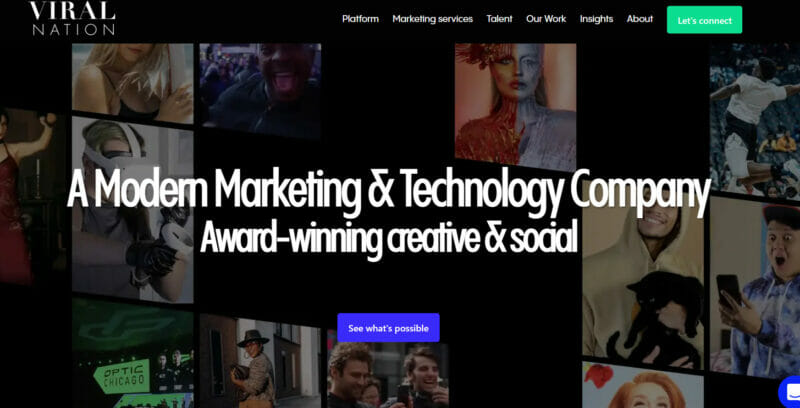Click the See what's possible button
This screenshot has width=800, height=408.
tap(388, 328)
